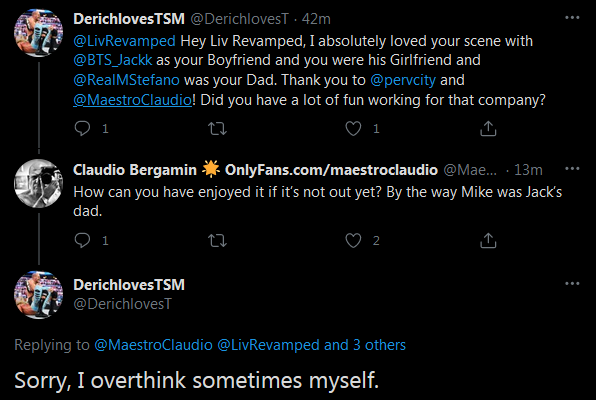Click the 'and 3 others' reply link
The height and width of the screenshot is (400, 596).
(x=365, y=345)
